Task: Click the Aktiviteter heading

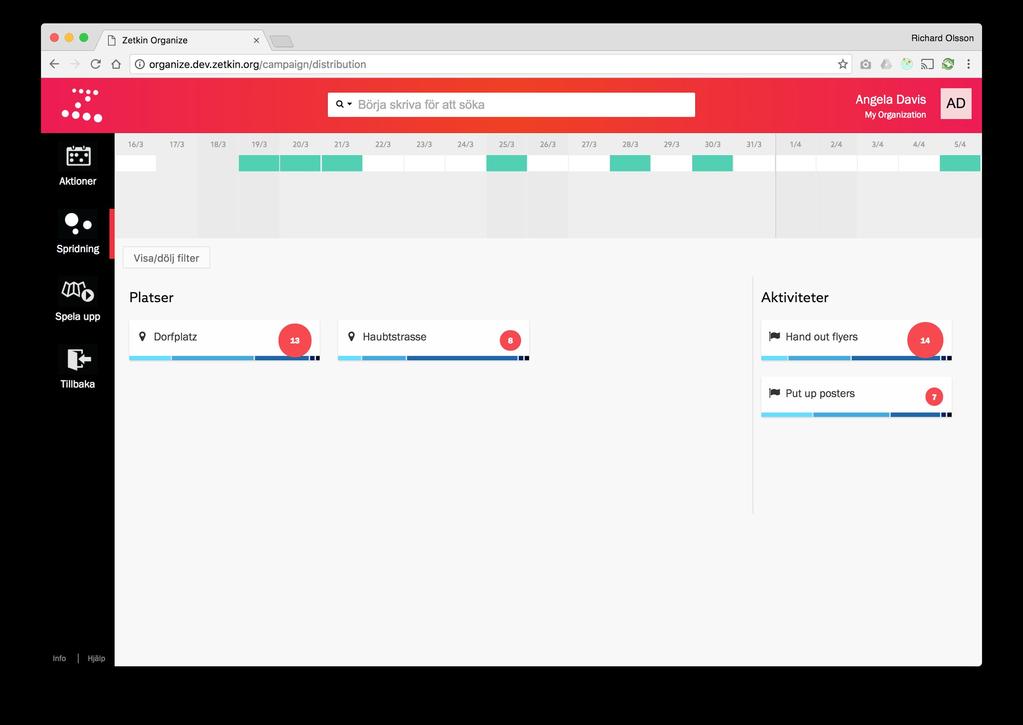Action: [x=795, y=298]
